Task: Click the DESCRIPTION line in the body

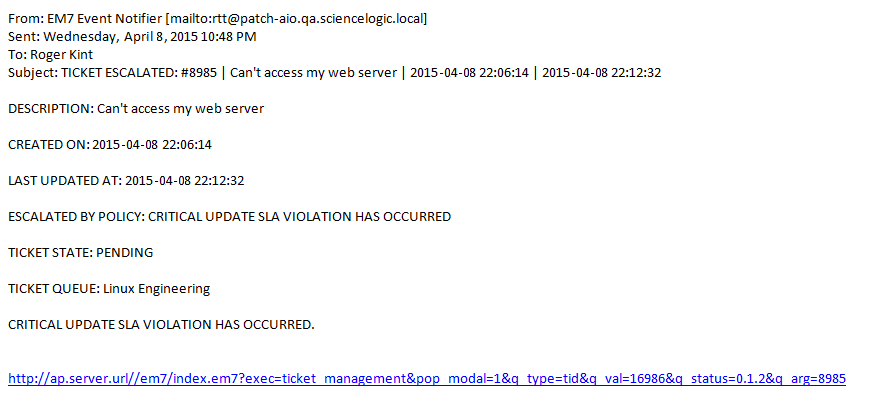Action: 136,109
